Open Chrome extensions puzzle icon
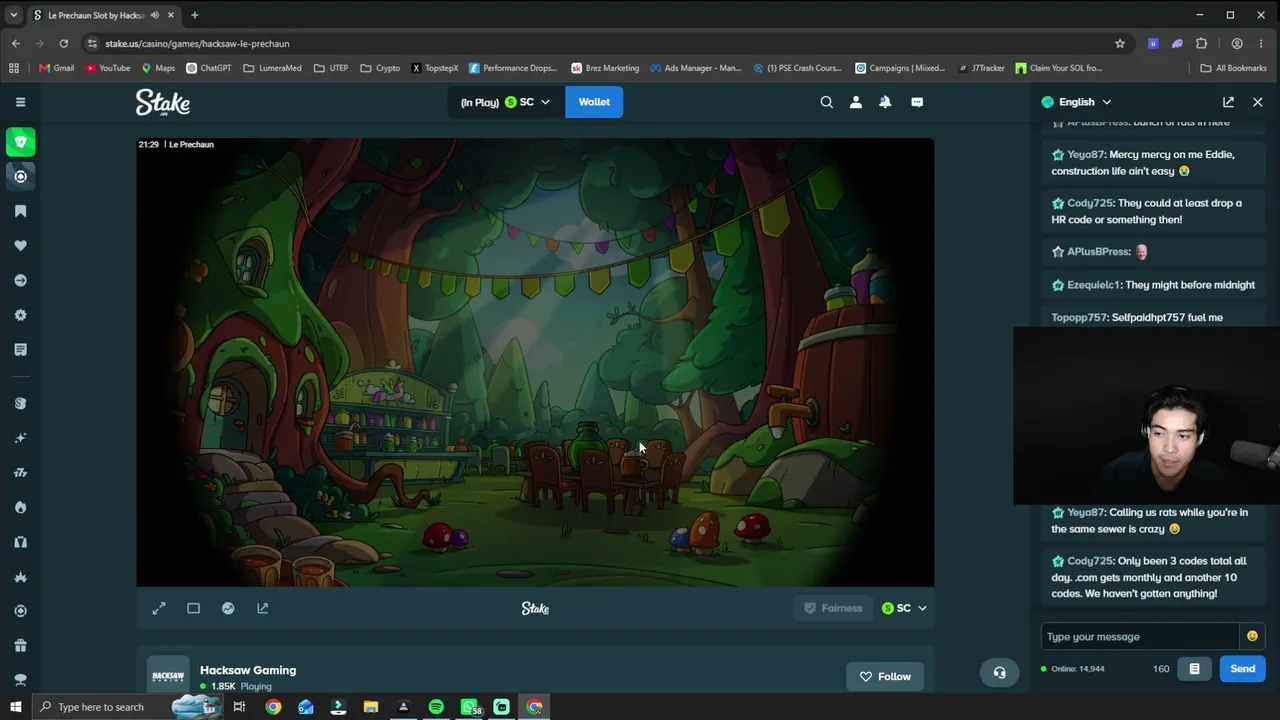1280x720 pixels. click(x=1202, y=44)
